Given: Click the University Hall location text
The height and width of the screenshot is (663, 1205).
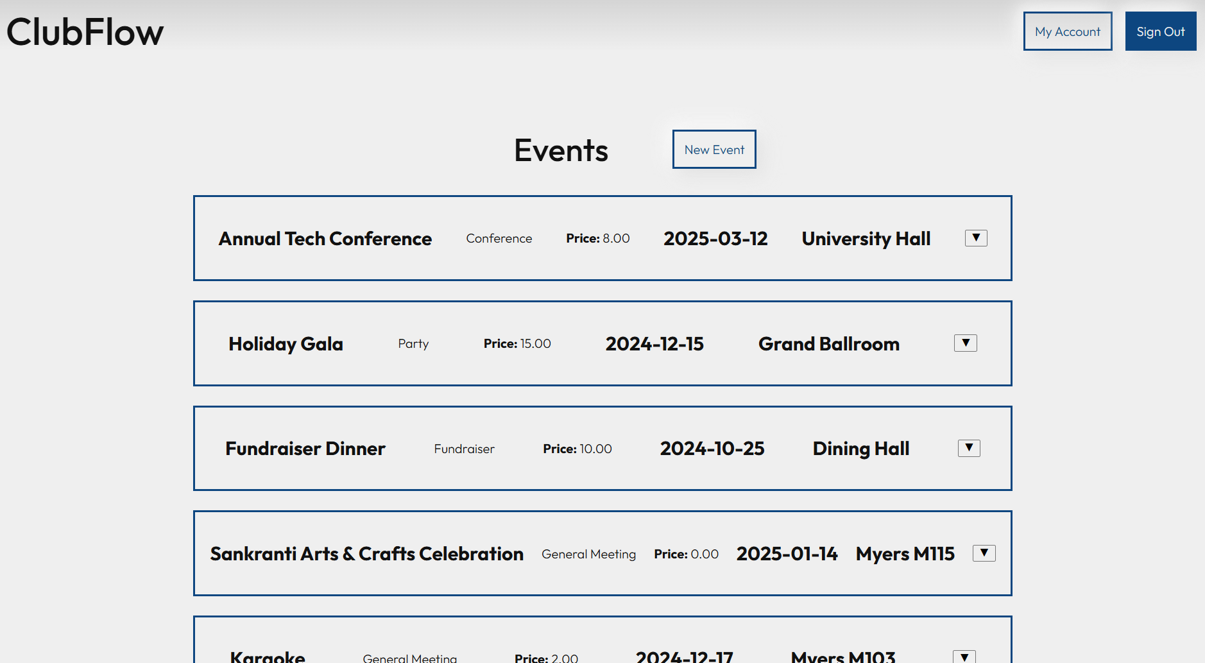Looking at the screenshot, I should click(865, 239).
